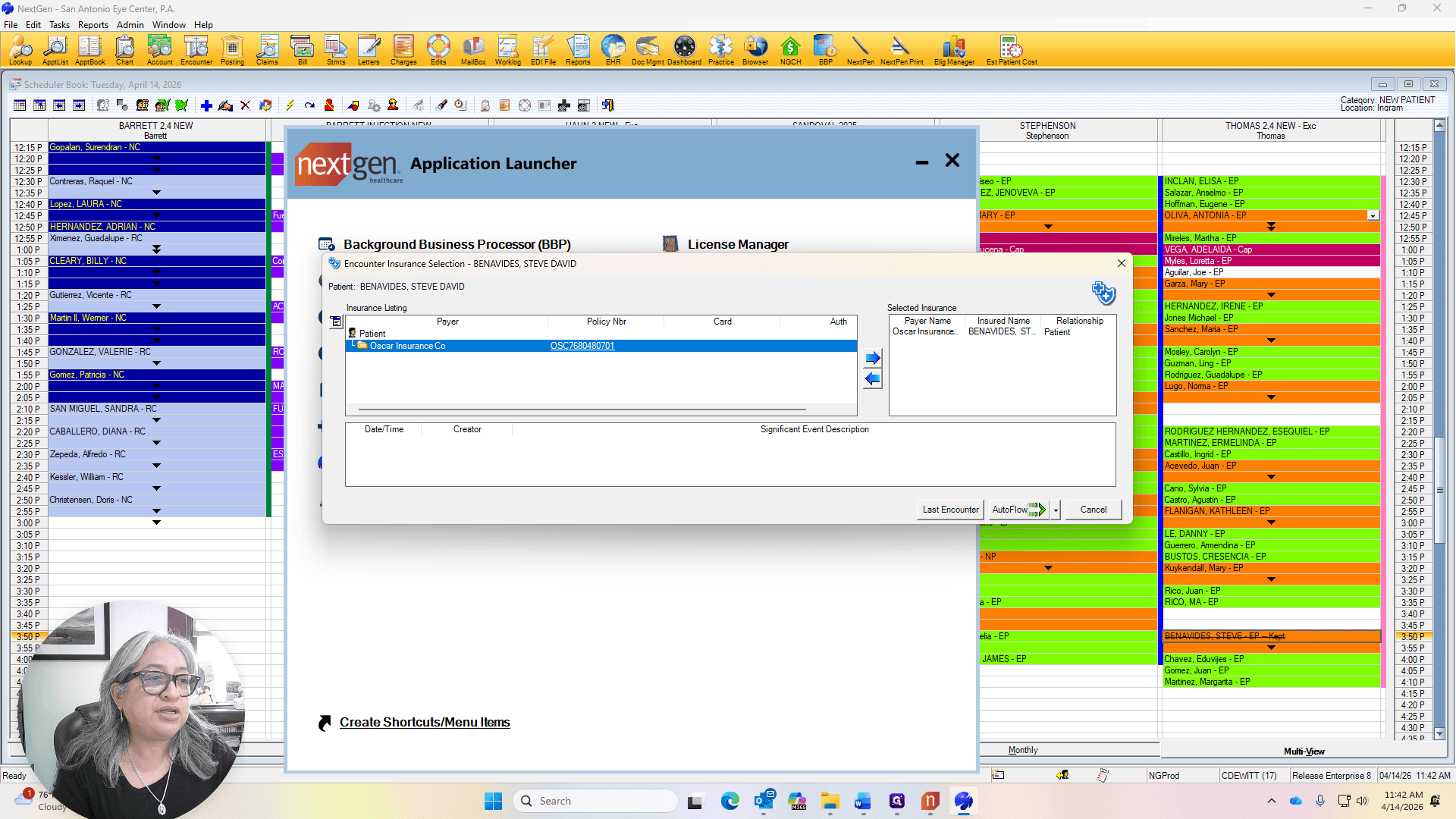Open the Reports menu
1456x819 pixels.
[x=93, y=24]
